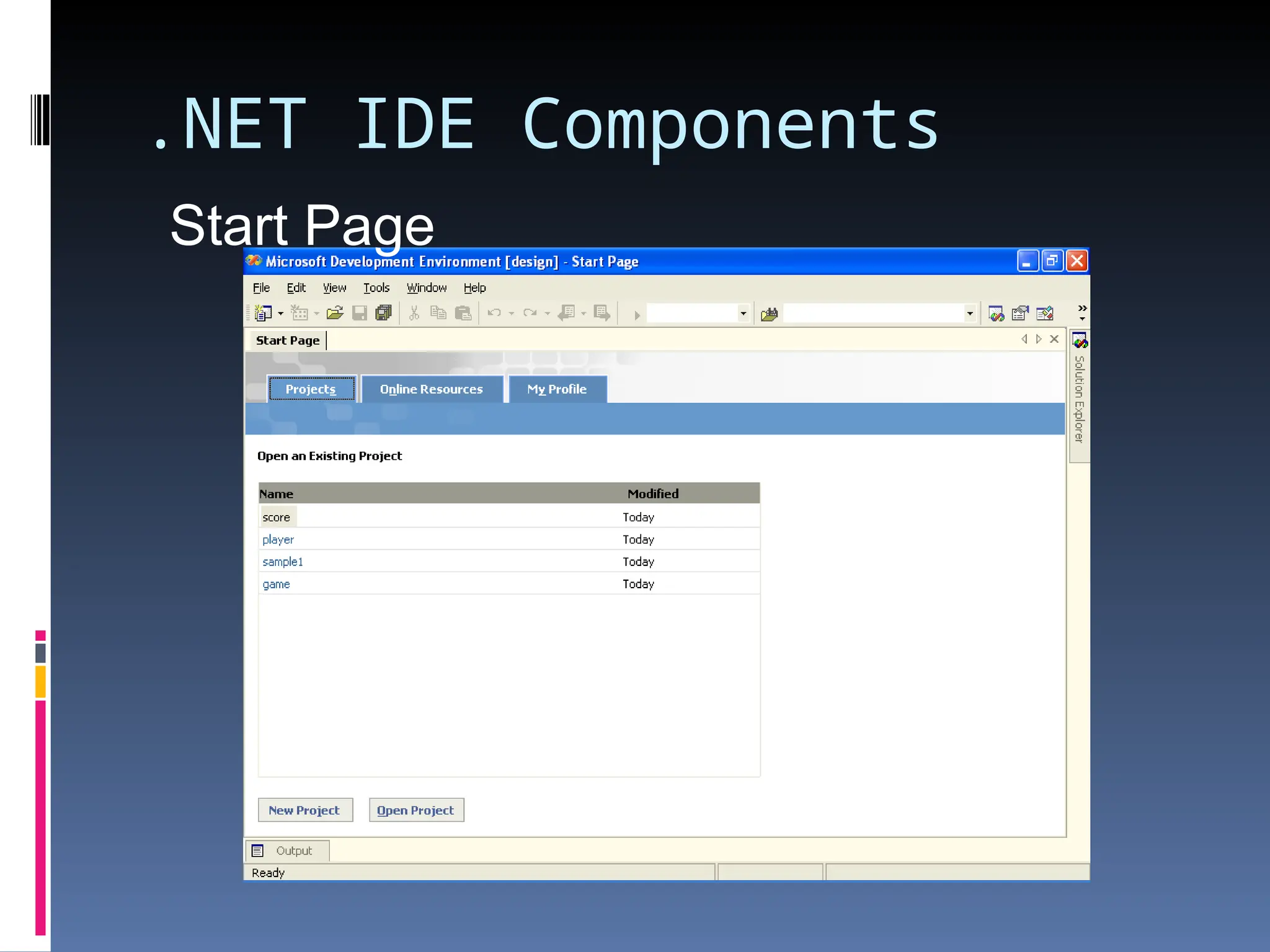This screenshot has width=1270, height=952.
Task: Click the tab scroll right arrow
Action: pos(1039,339)
